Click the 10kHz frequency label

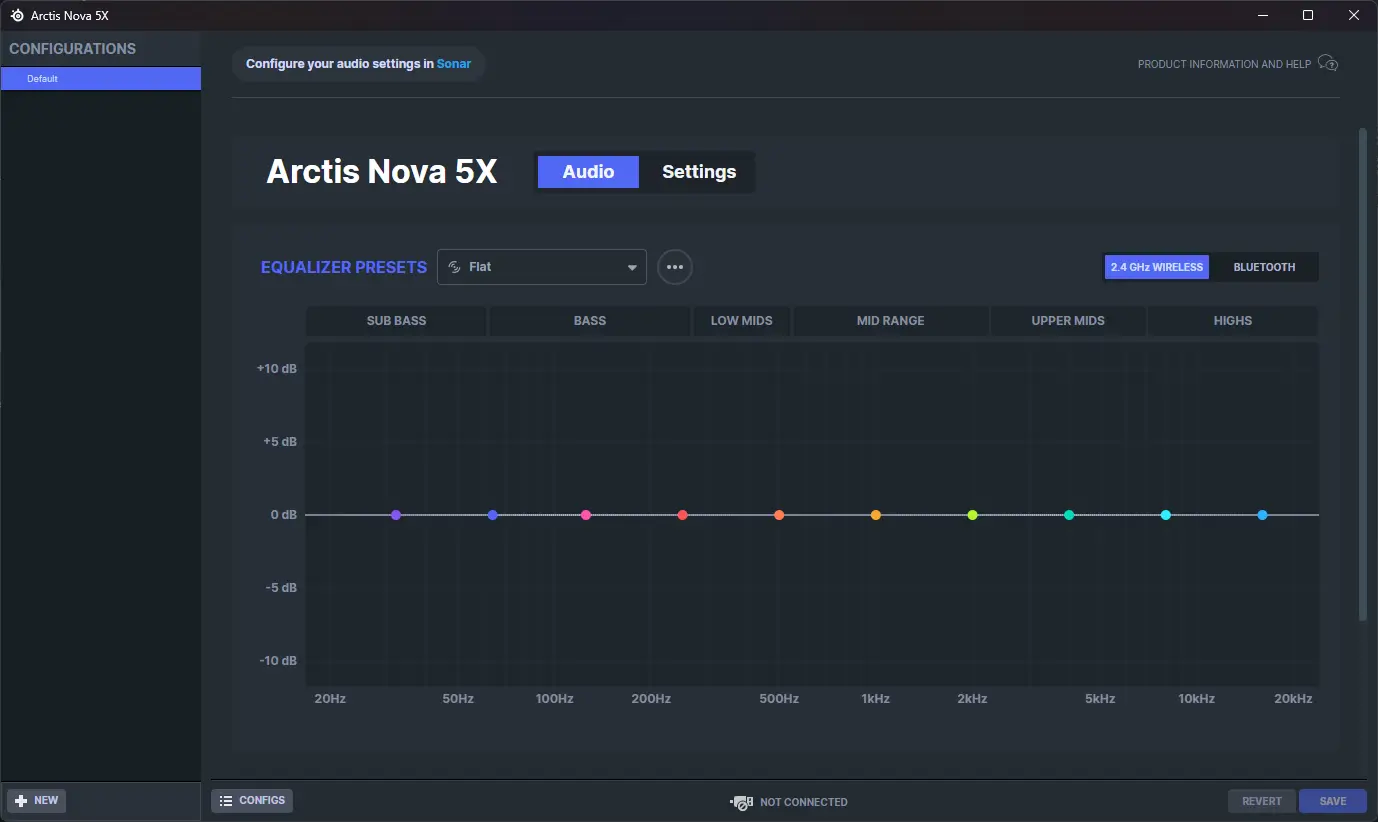[1196, 699]
